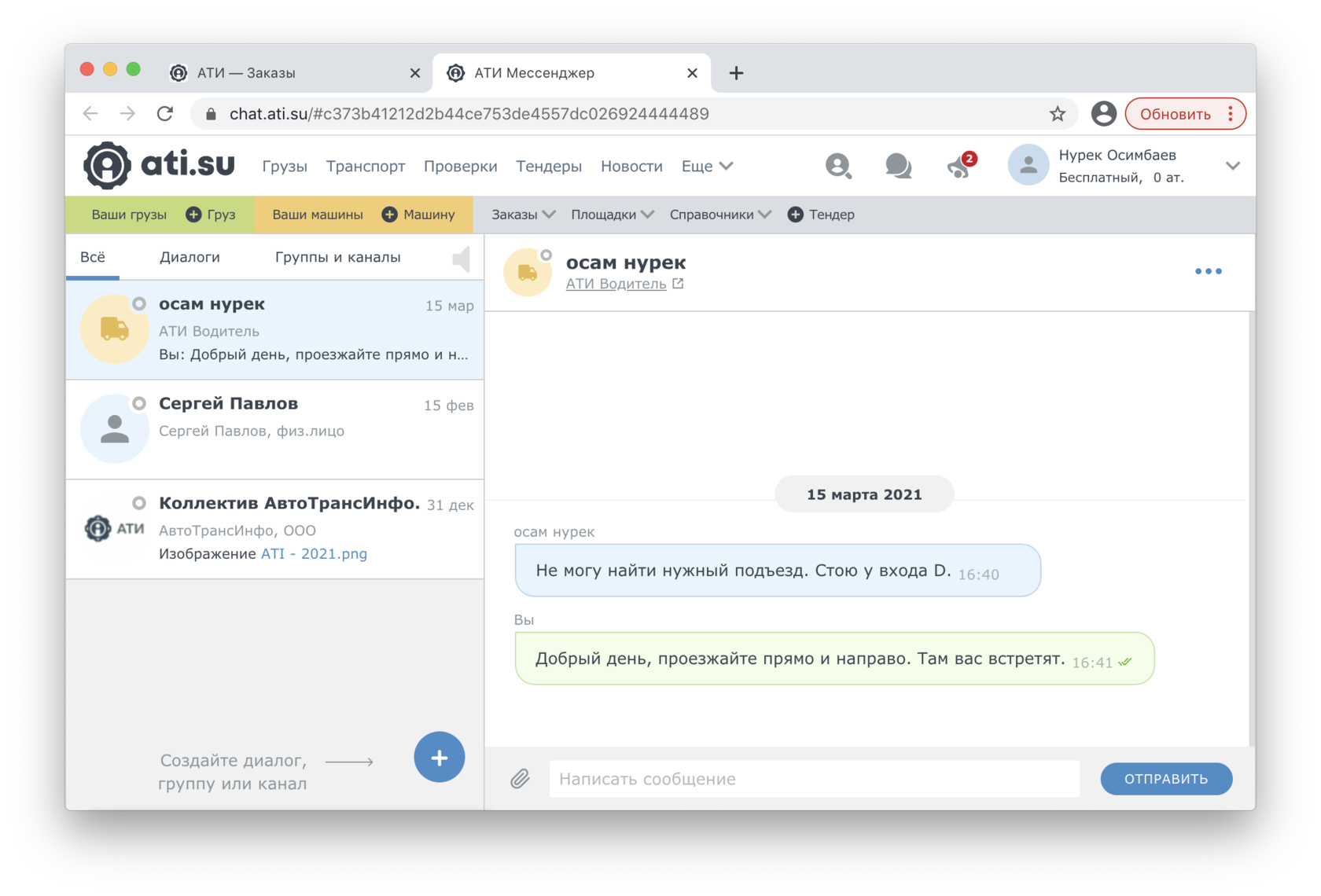Click the browser profile account icon
This screenshot has height=896, width=1321.
pyautogui.click(x=1103, y=114)
